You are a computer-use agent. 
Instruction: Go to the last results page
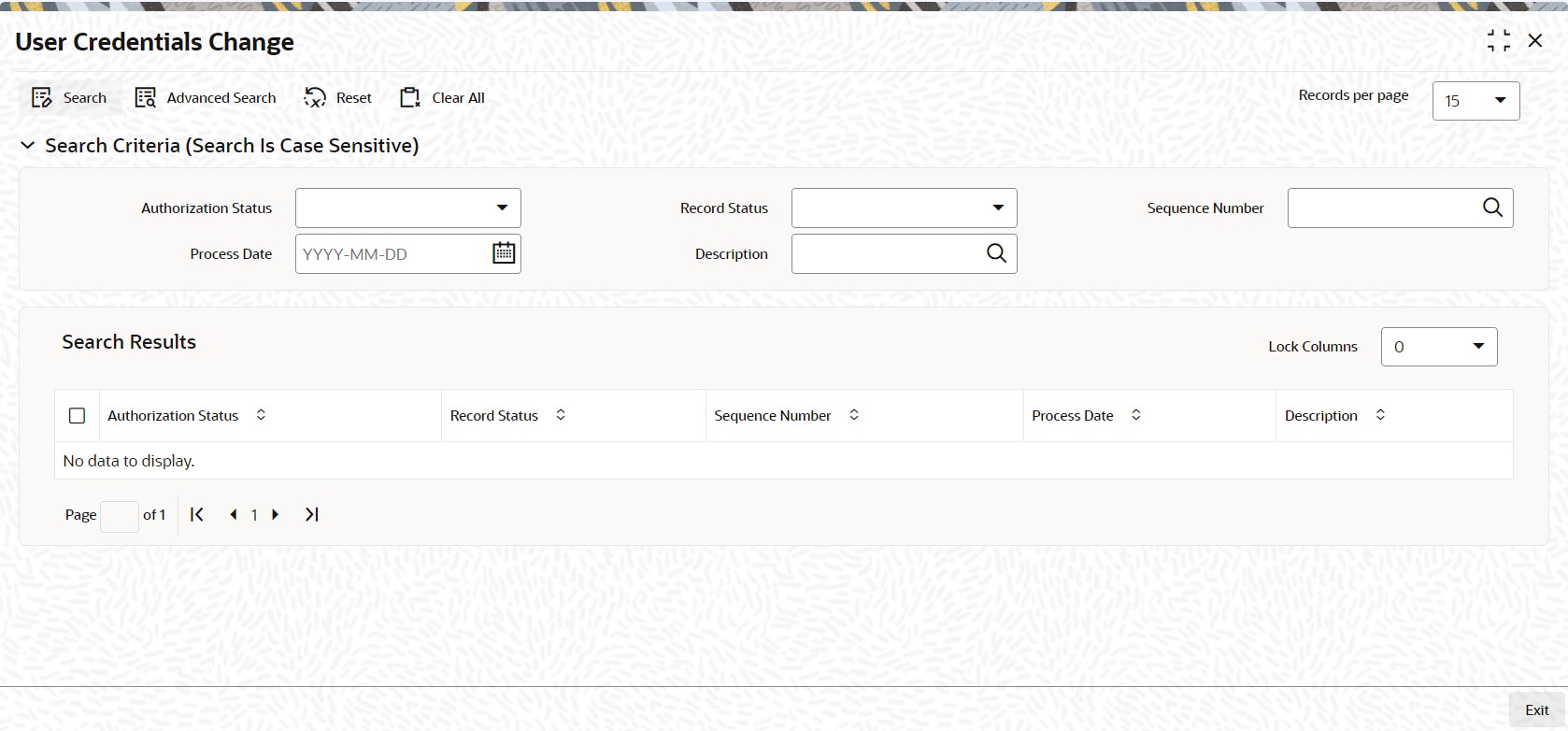[x=312, y=514]
